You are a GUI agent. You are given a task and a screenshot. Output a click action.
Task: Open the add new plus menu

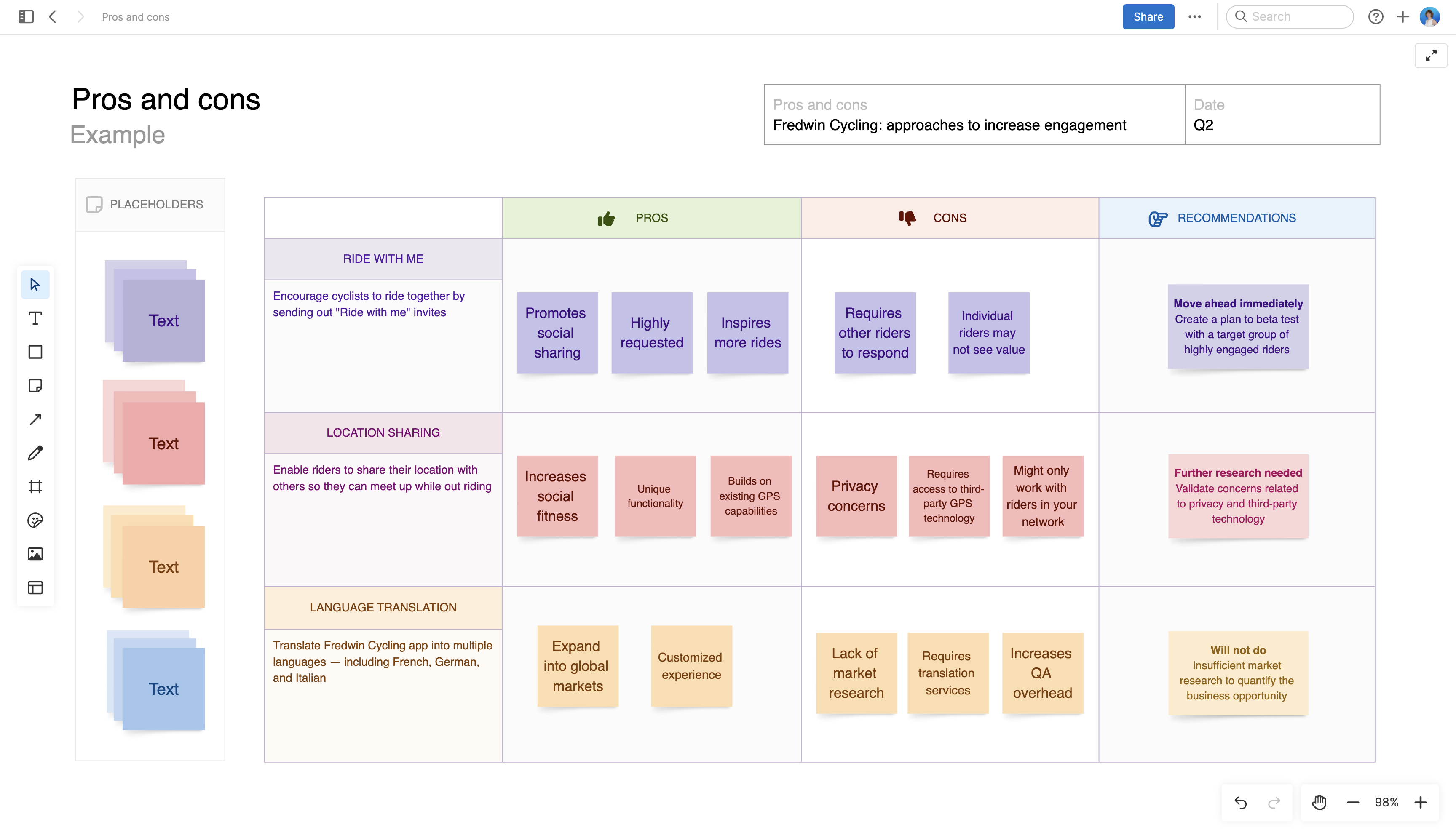point(1402,17)
